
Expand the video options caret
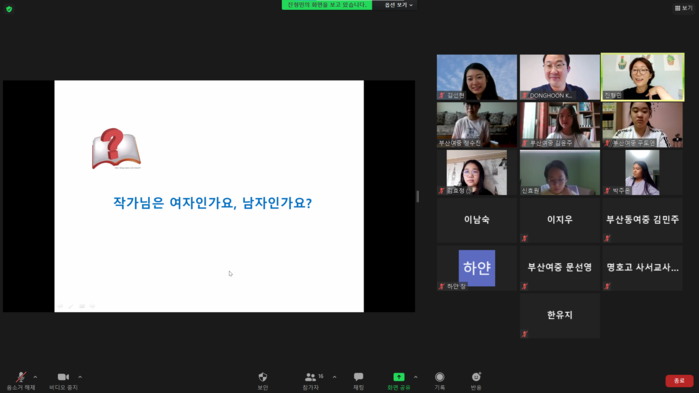80,377
